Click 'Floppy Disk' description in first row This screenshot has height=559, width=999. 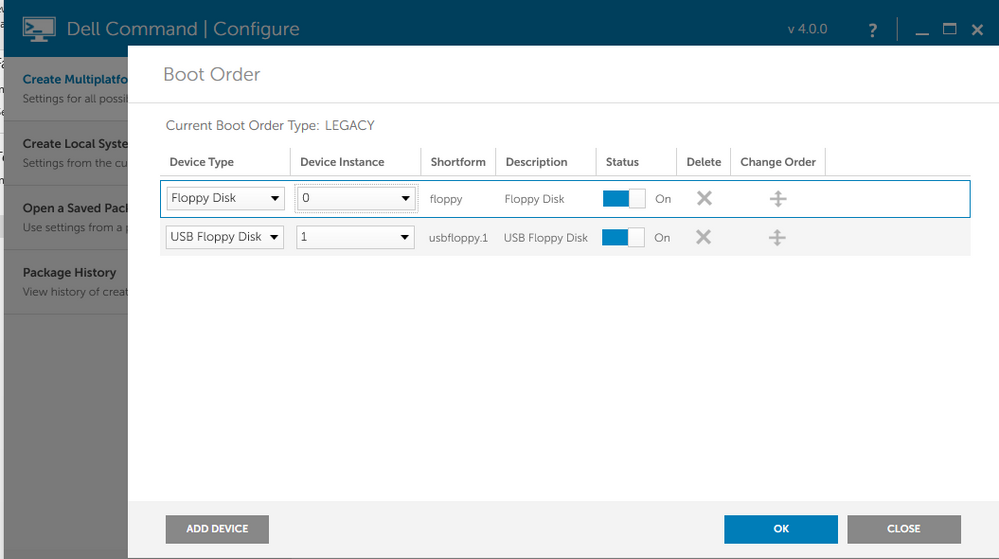click(x=535, y=199)
